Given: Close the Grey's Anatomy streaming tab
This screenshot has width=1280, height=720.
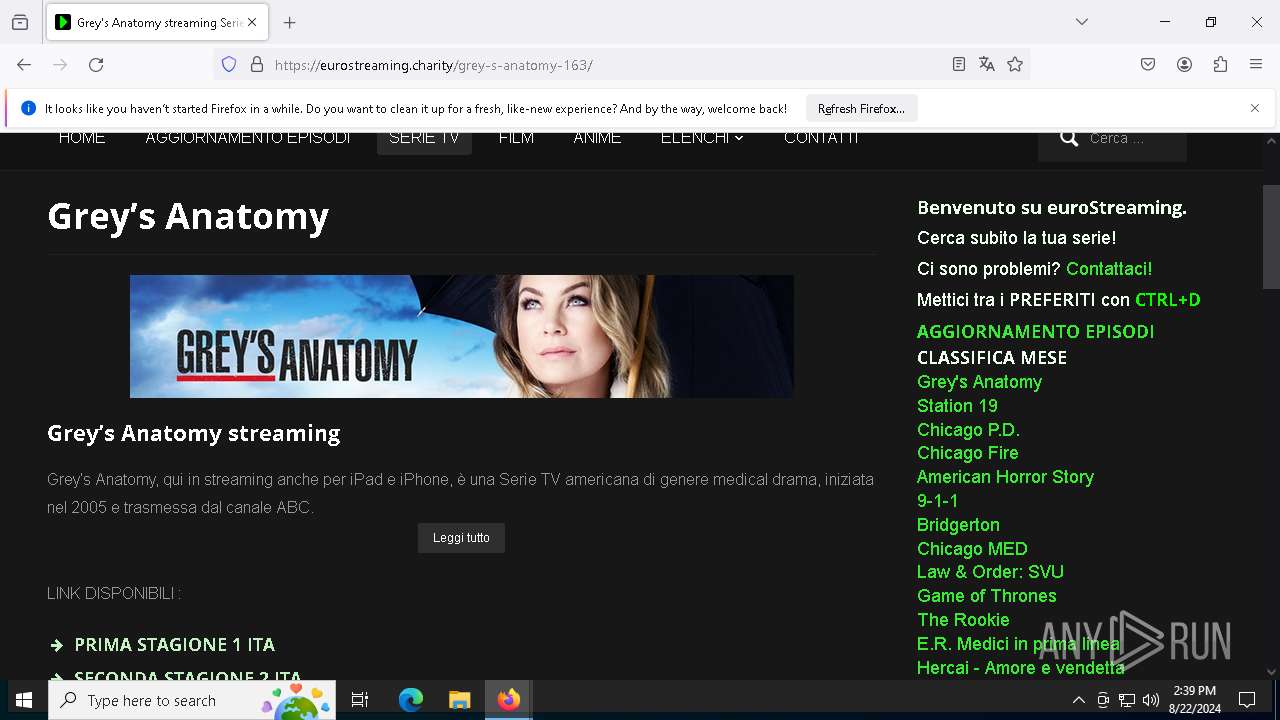Looking at the screenshot, I should coord(252,22).
